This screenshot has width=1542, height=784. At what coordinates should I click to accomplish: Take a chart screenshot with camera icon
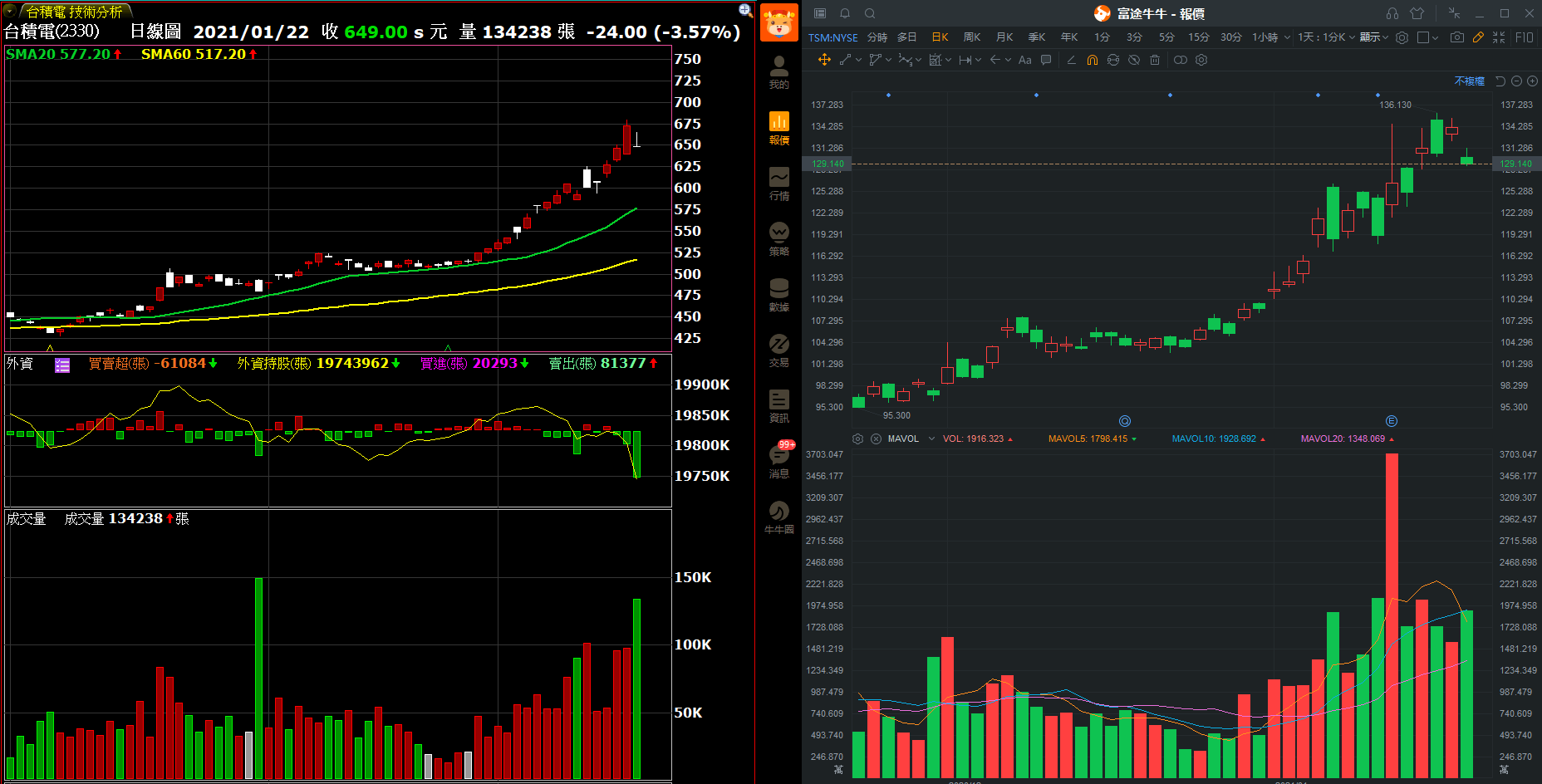pyautogui.click(x=1457, y=37)
